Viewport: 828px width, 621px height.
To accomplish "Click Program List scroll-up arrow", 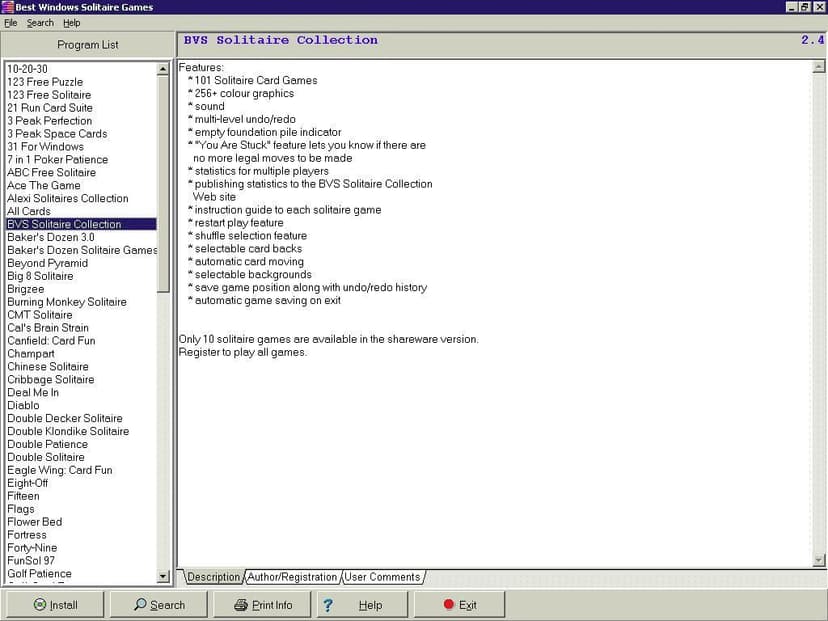I will [x=163, y=69].
